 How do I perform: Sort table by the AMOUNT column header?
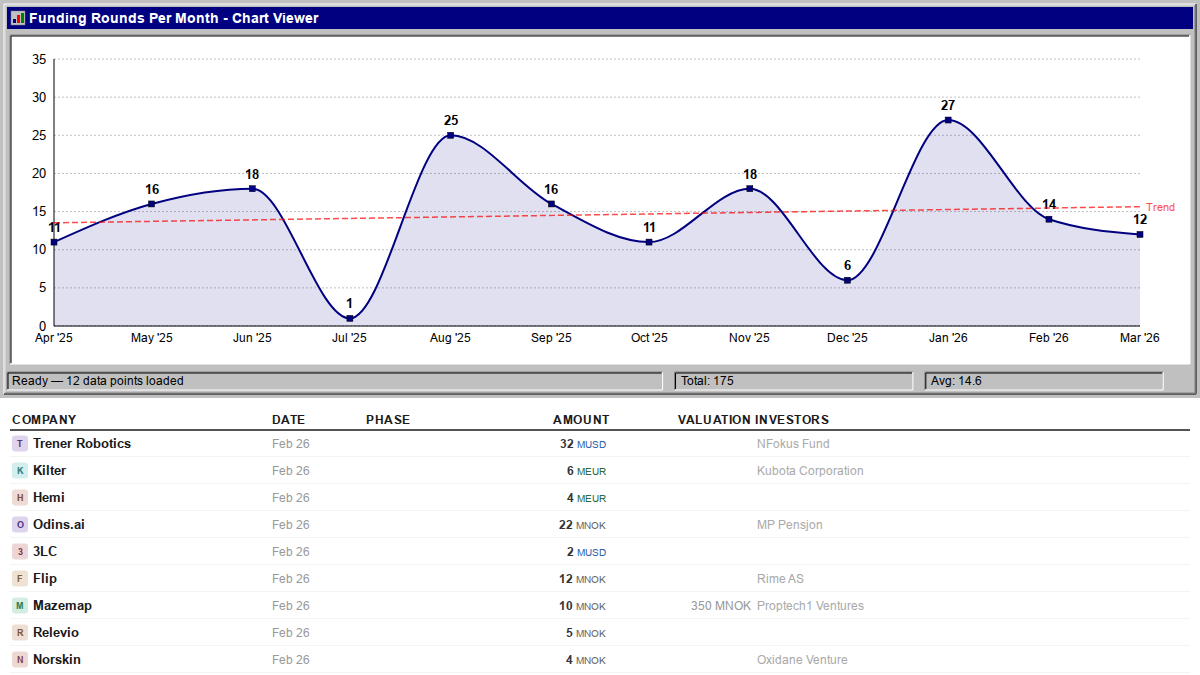click(580, 420)
